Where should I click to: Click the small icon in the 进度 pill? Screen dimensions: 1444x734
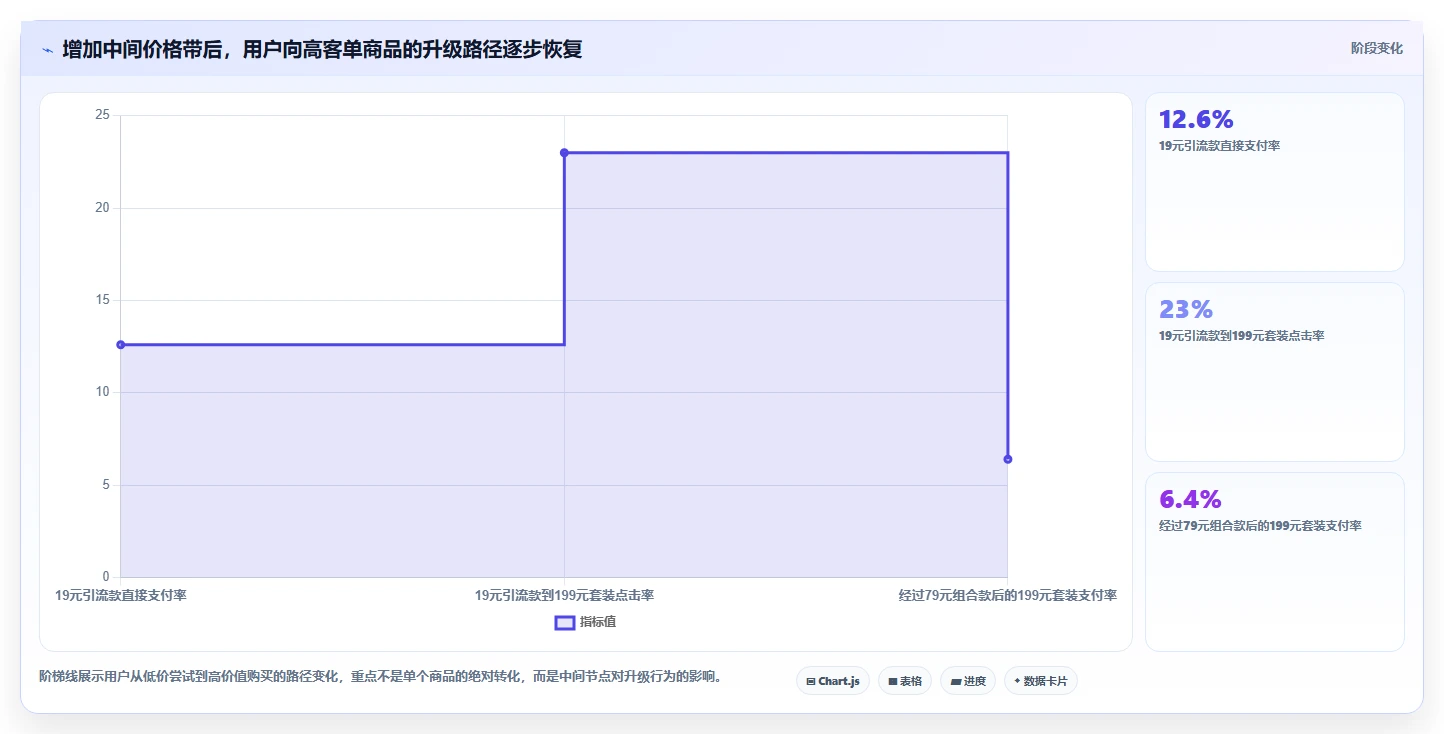955,681
